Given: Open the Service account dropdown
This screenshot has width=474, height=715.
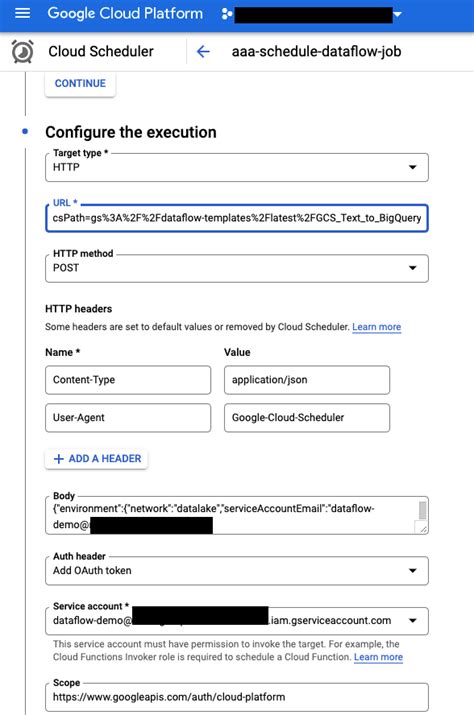Looking at the screenshot, I should pos(412,621).
